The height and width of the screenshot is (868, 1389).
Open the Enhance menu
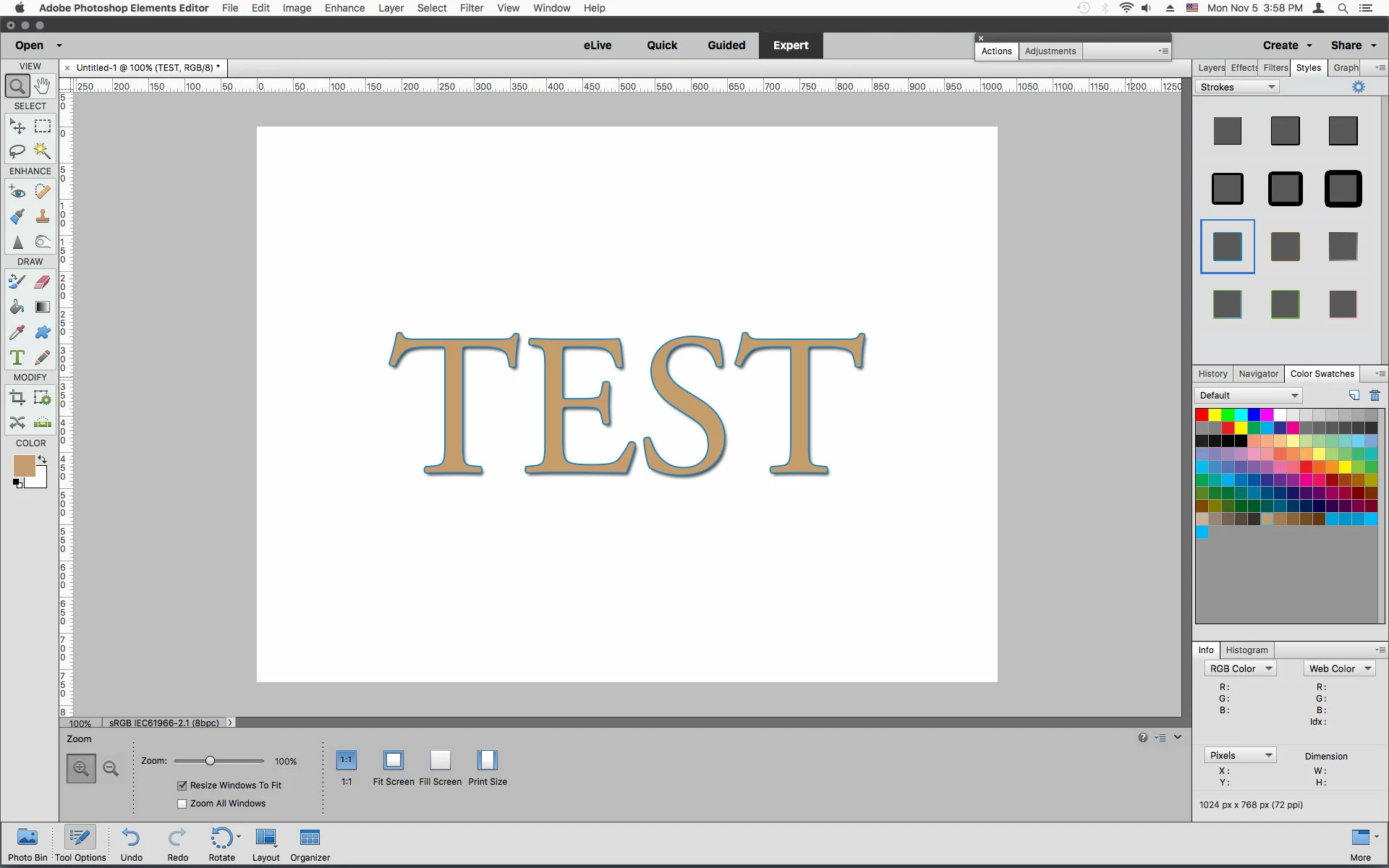pos(344,8)
